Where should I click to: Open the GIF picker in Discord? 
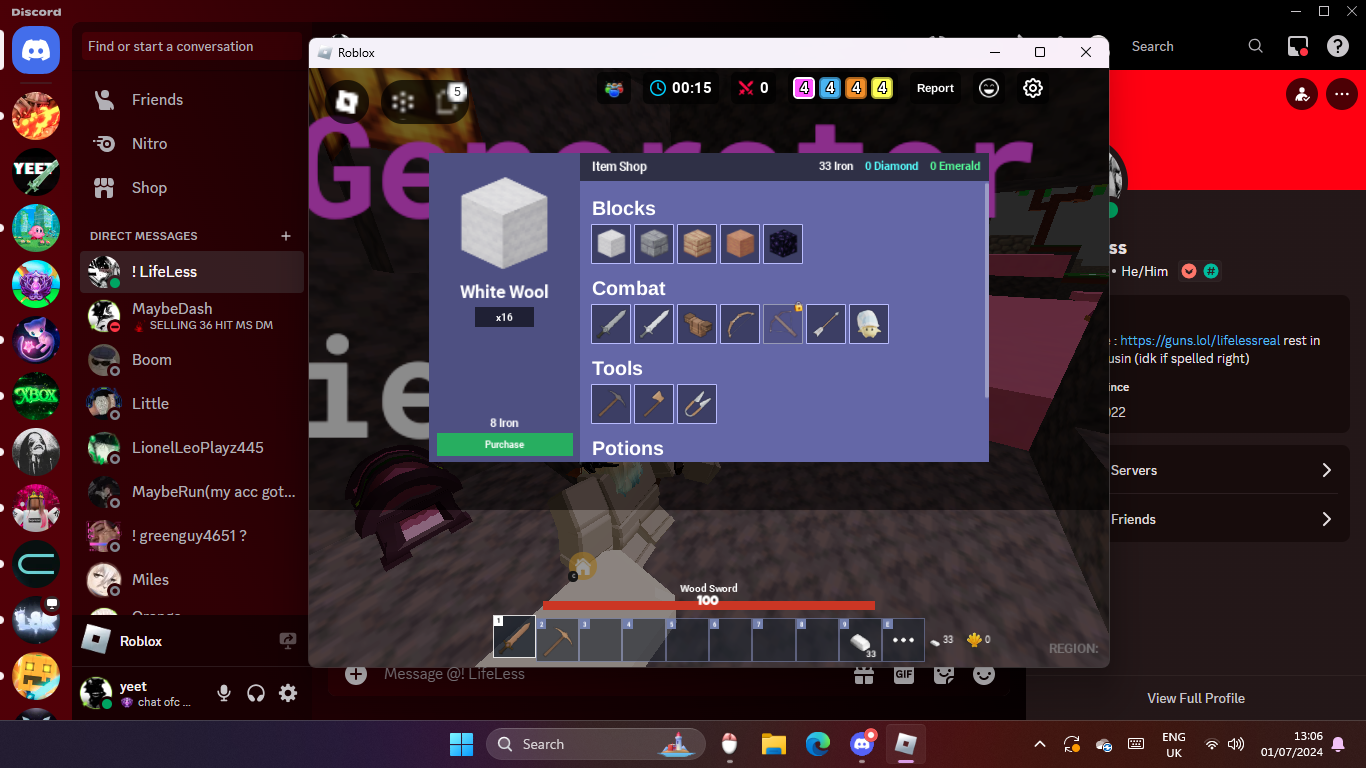[x=904, y=674]
